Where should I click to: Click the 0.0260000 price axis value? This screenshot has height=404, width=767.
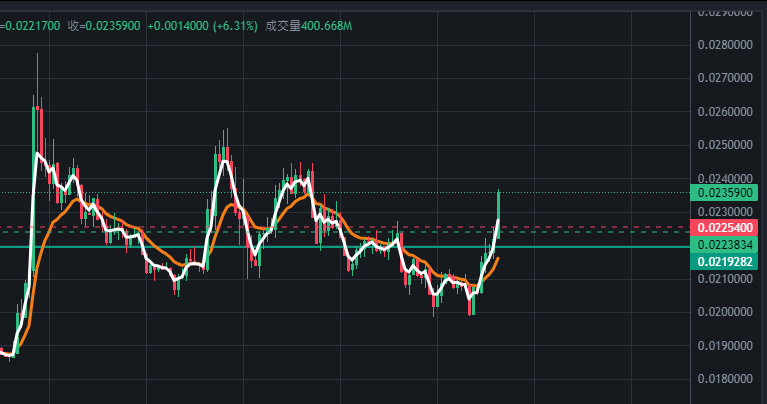point(725,112)
